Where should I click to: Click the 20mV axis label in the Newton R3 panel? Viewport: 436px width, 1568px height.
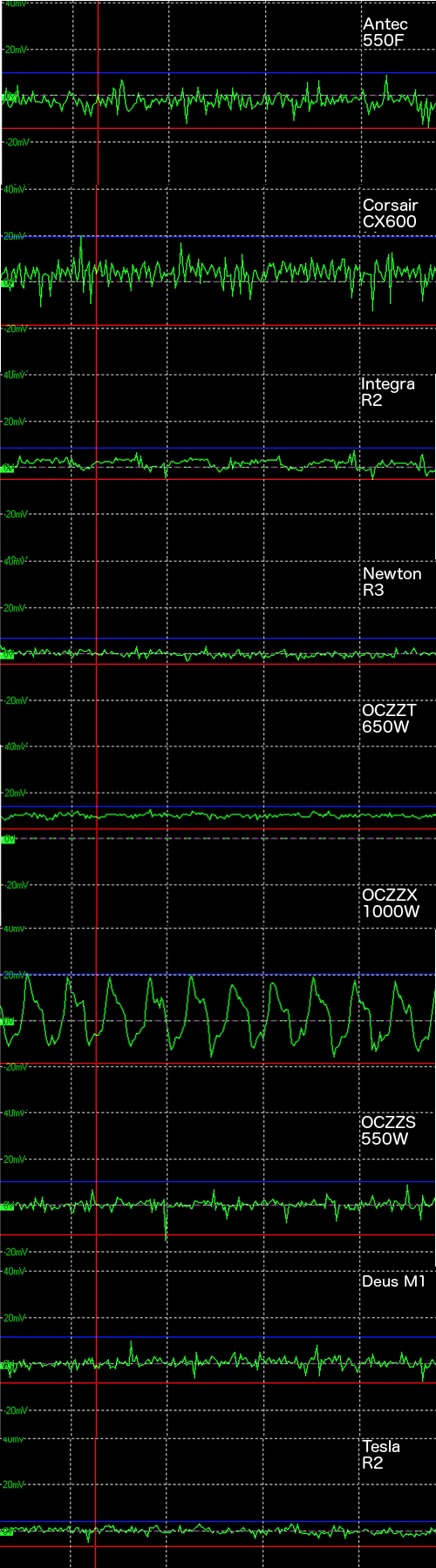coord(16,608)
